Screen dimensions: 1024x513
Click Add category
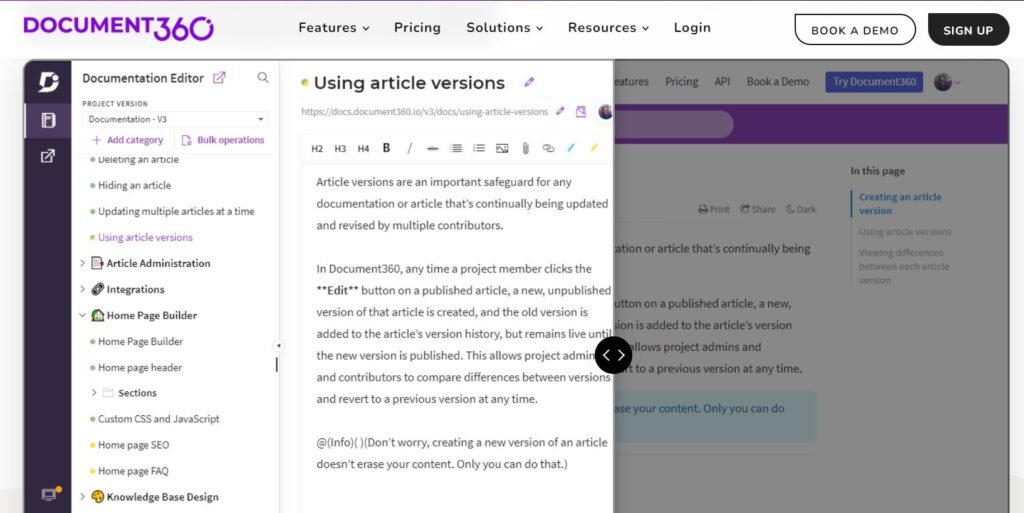point(127,140)
